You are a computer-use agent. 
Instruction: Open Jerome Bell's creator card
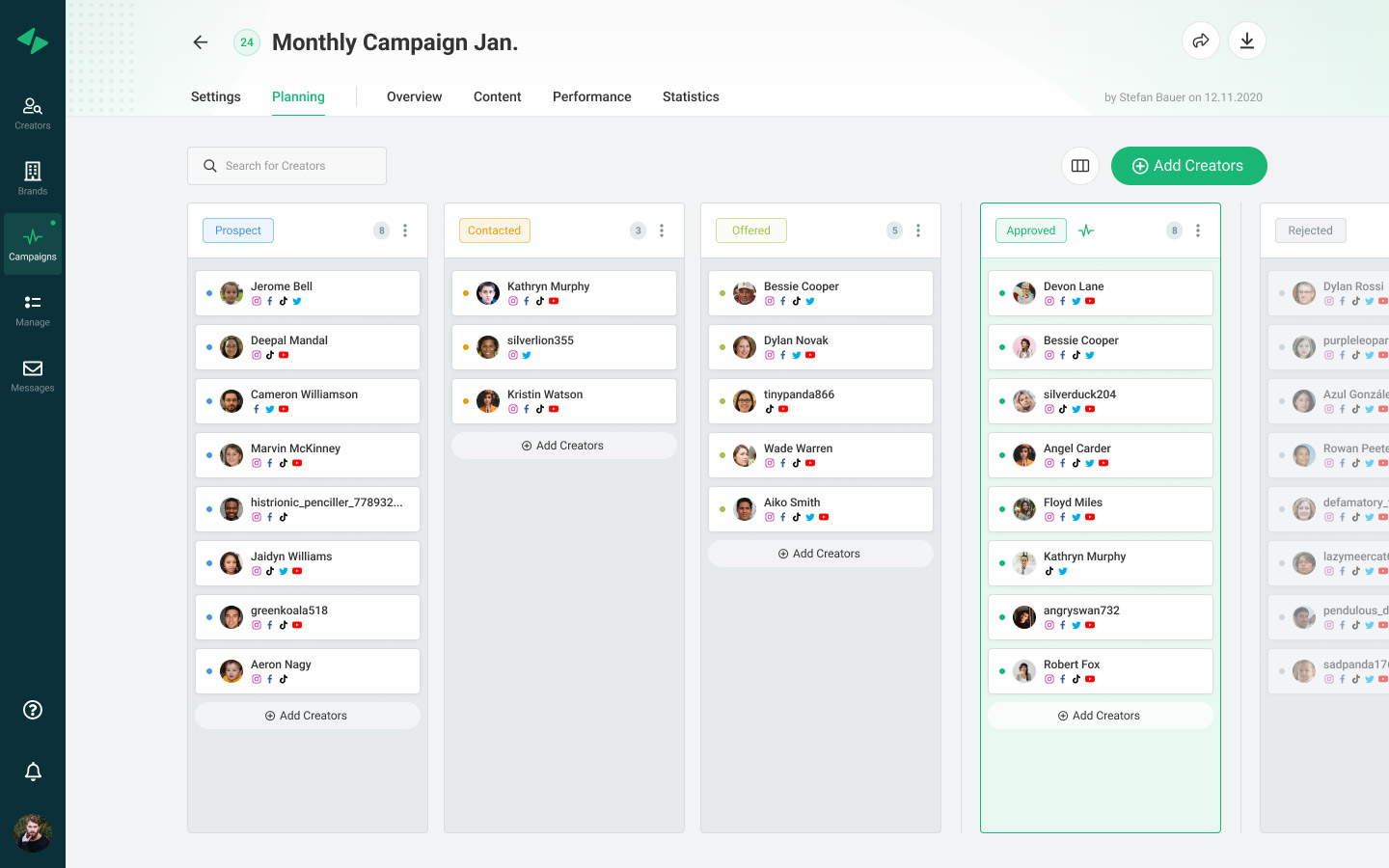308,293
